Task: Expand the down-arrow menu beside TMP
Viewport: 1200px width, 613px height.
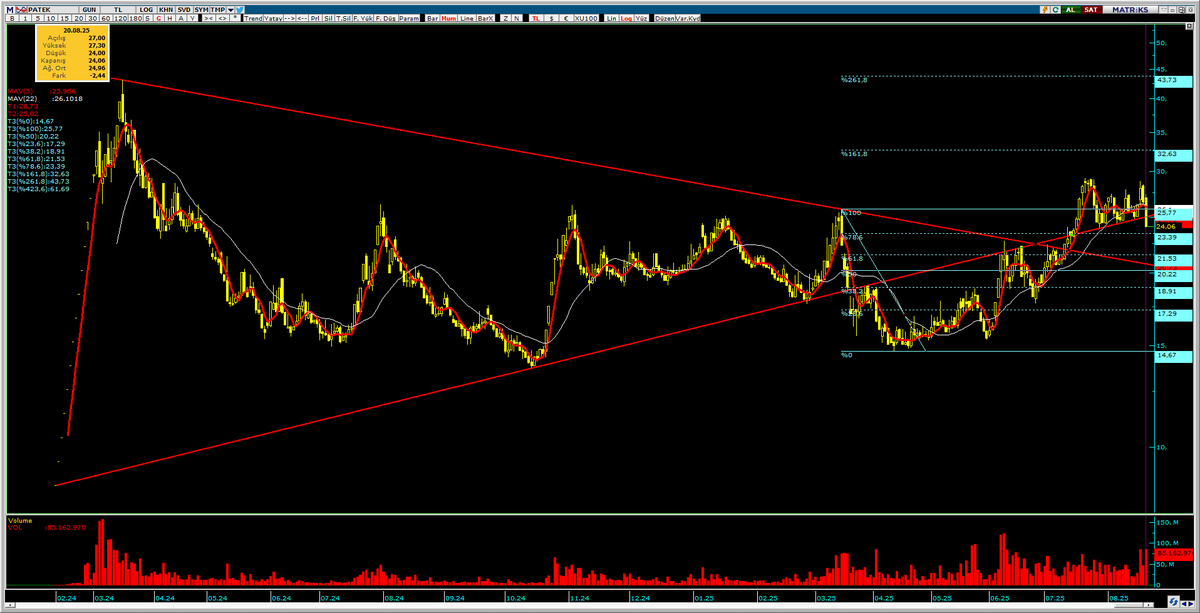Action: click(x=231, y=9)
